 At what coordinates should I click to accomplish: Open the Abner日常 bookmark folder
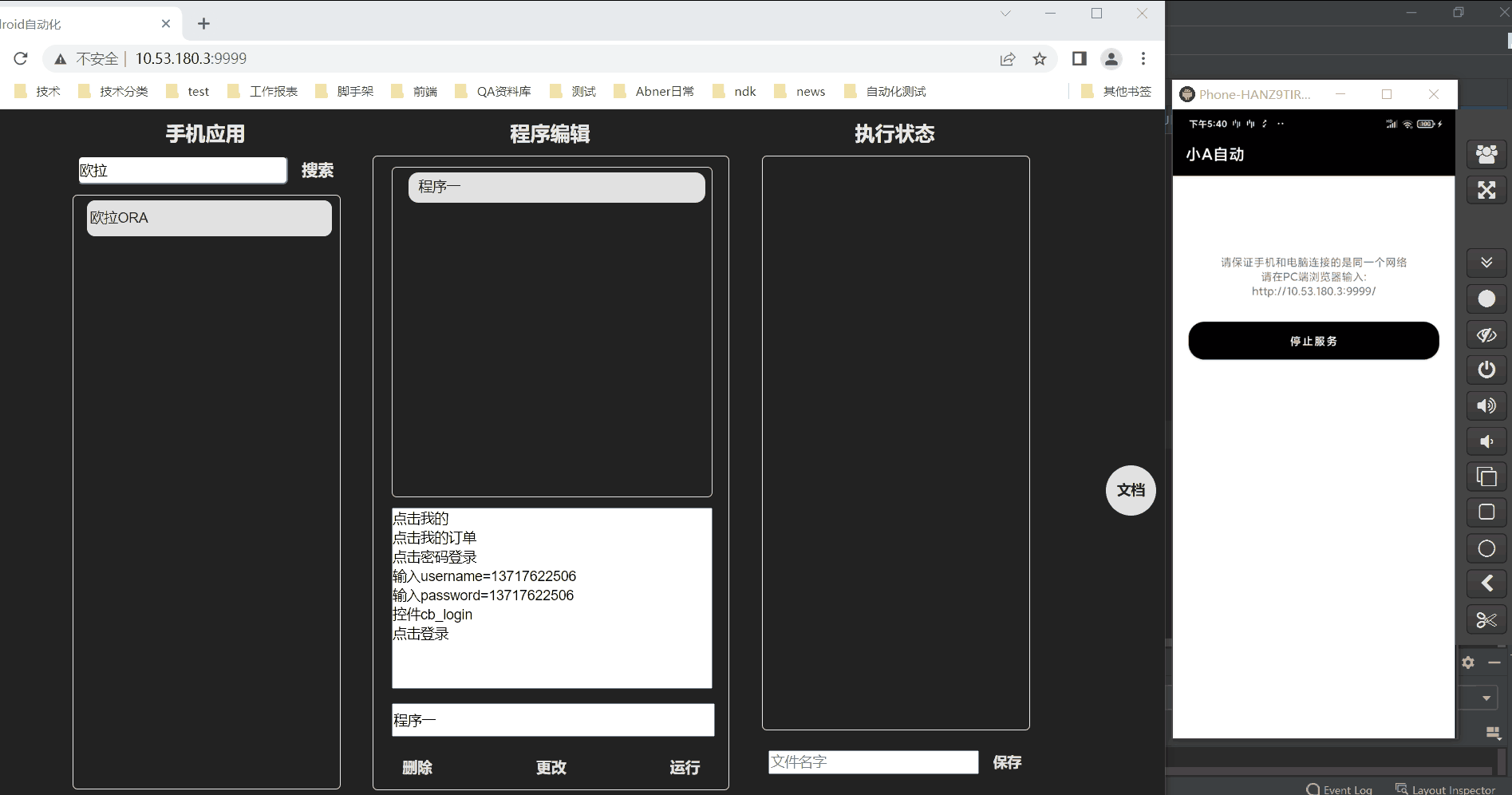(x=654, y=92)
